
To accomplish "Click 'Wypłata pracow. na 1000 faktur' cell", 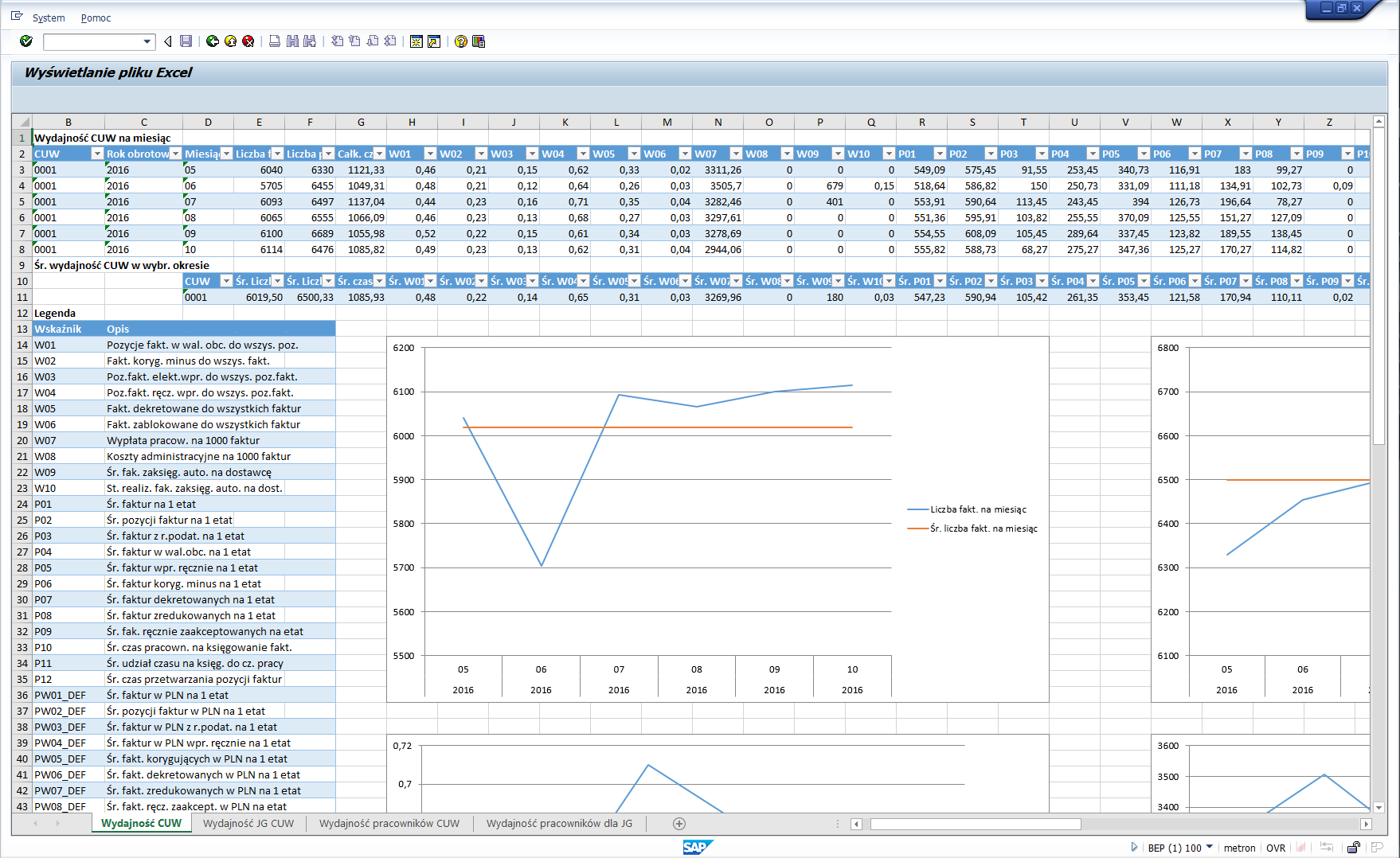I will pyautogui.click(x=183, y=440).
